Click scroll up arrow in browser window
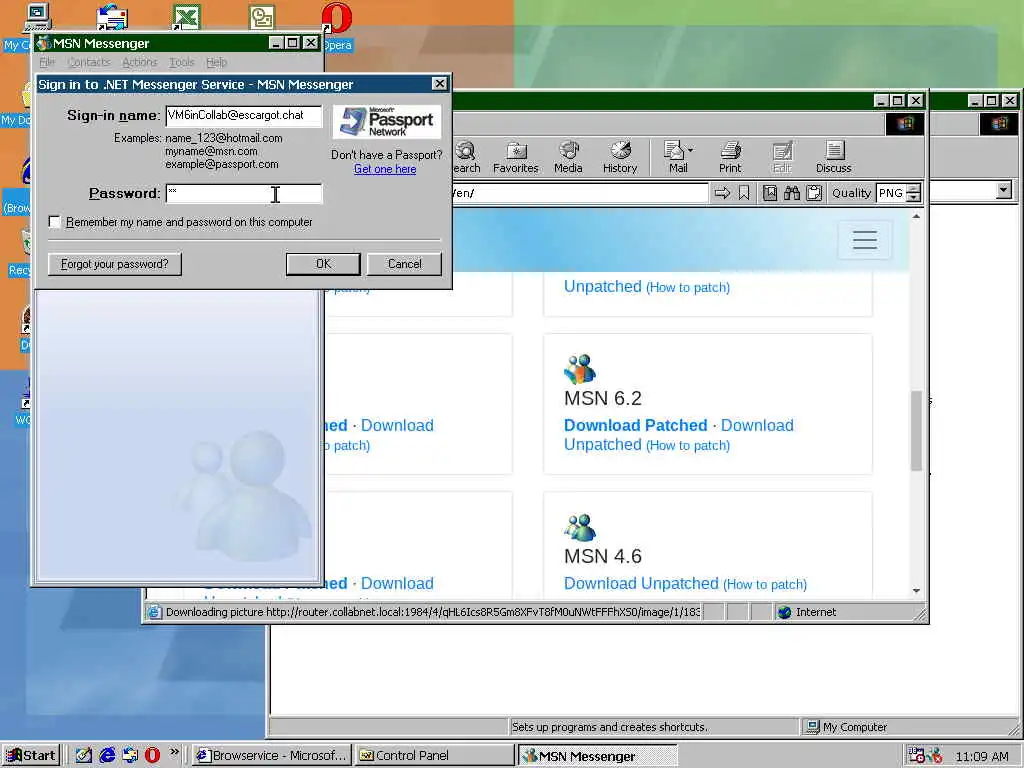The width and height of the screenshot is (1024, 768). (916, 216)
